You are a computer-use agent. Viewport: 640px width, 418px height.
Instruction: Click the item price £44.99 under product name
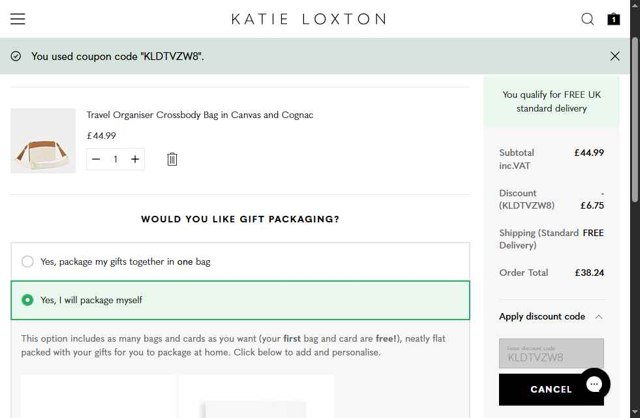(101, 136)
